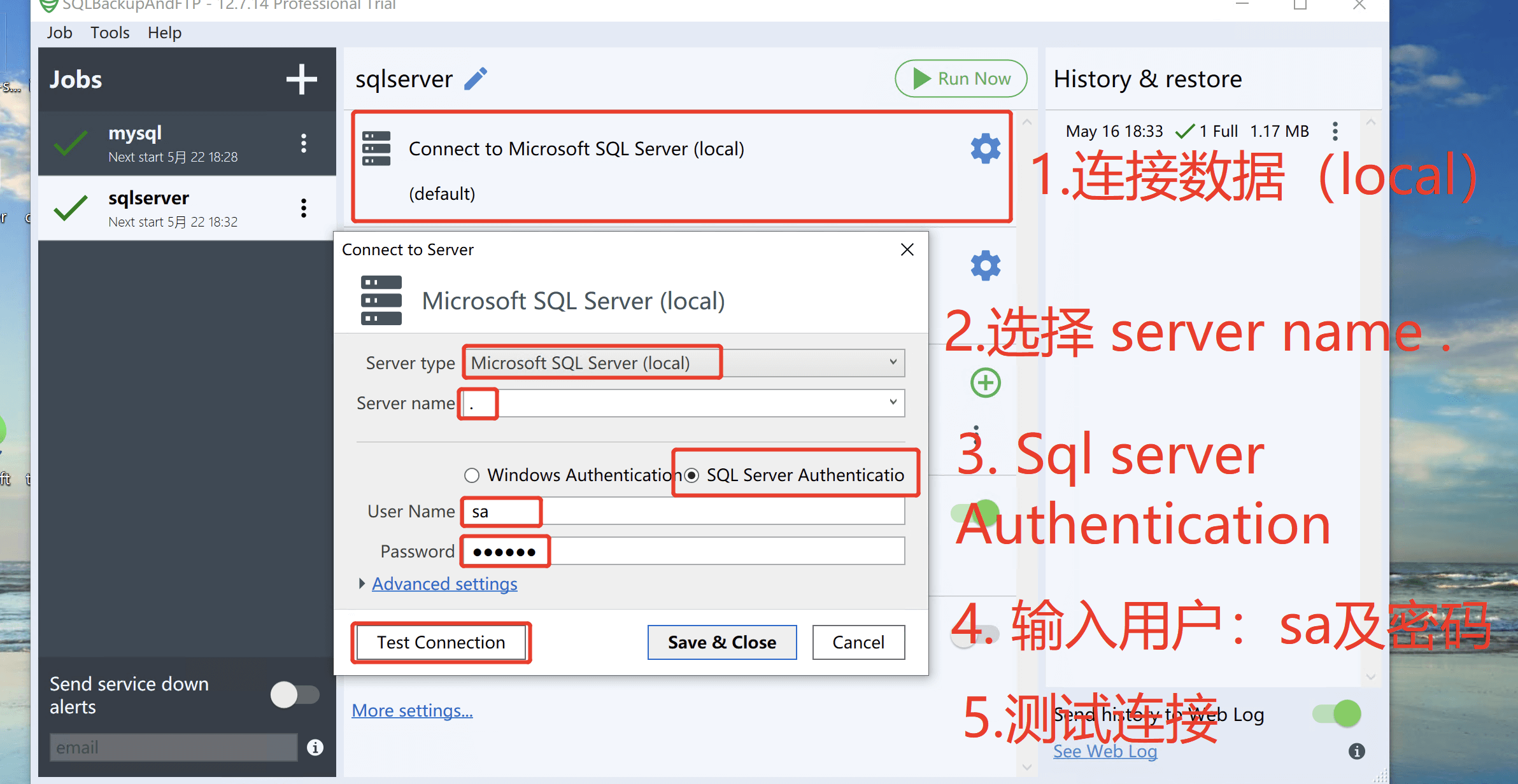The height and width of the screenshot is (784, 1518).
Task: Click the User Name input field
Action: point(684,511)
